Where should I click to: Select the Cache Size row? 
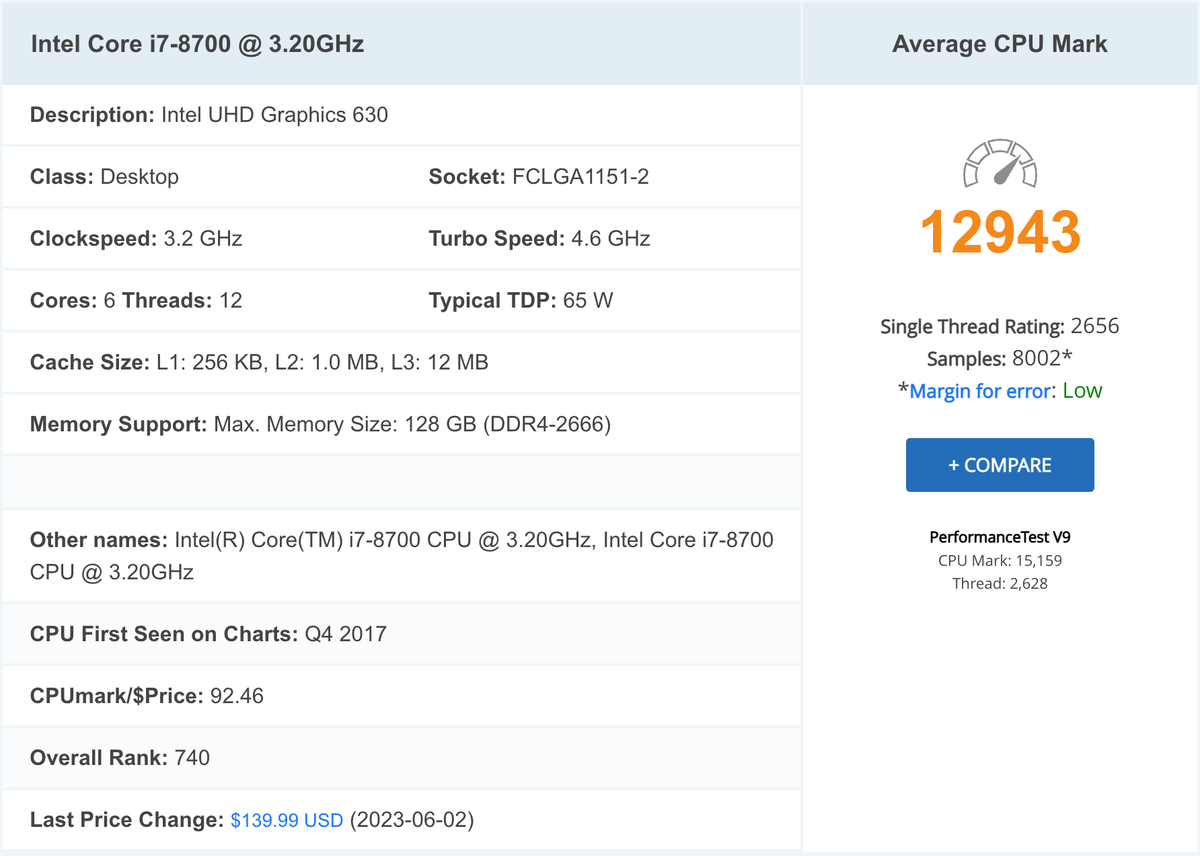[259, 363]
